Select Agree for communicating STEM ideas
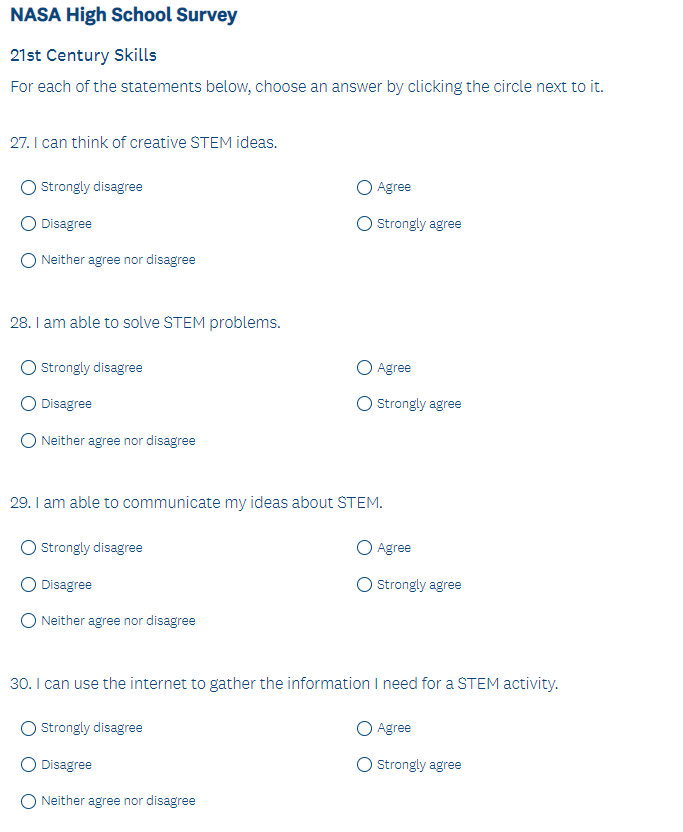The height and width of the screenshot is (832, 683). [x=365, y=548]
